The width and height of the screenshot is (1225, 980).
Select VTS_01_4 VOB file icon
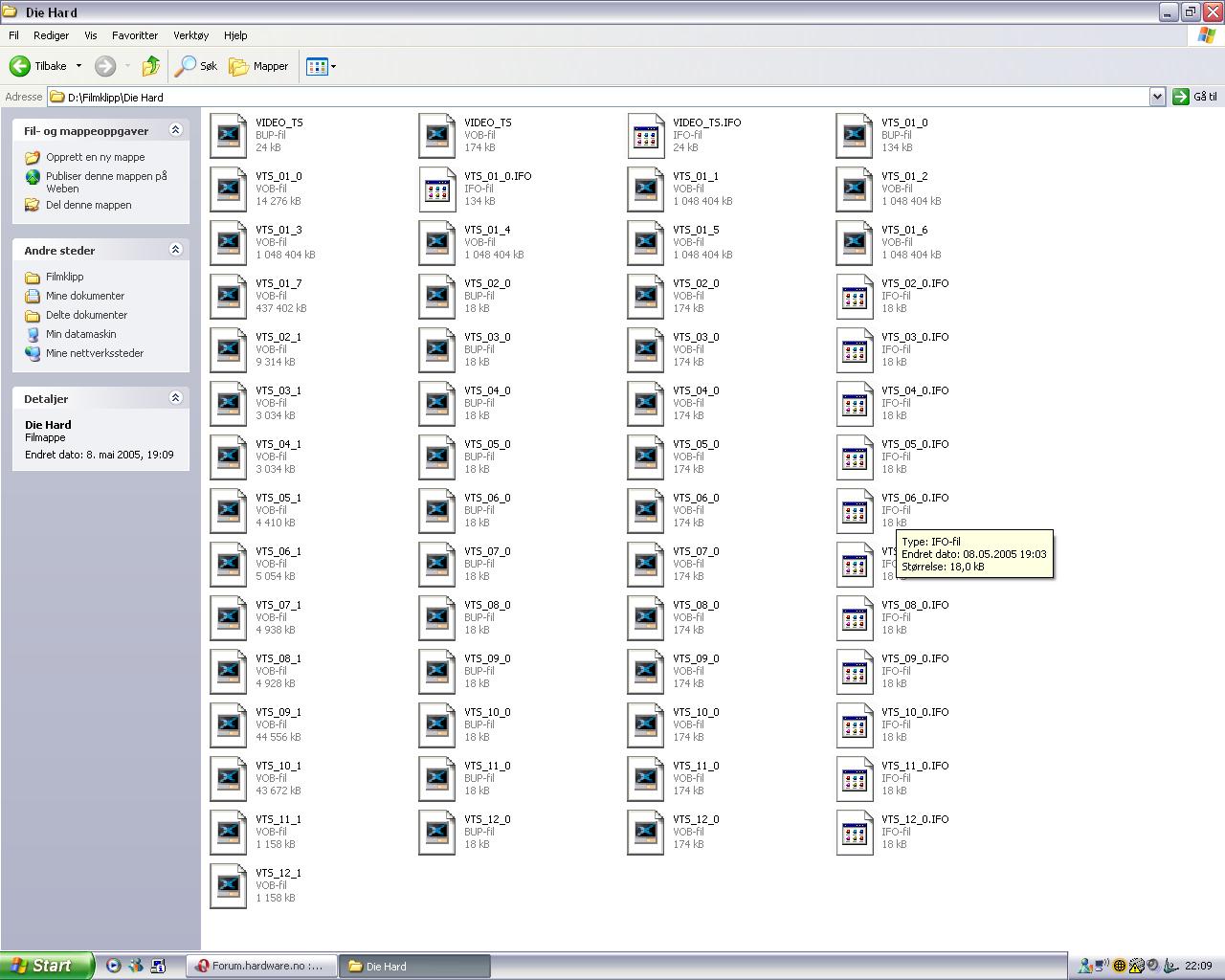[x=437, y=242]
